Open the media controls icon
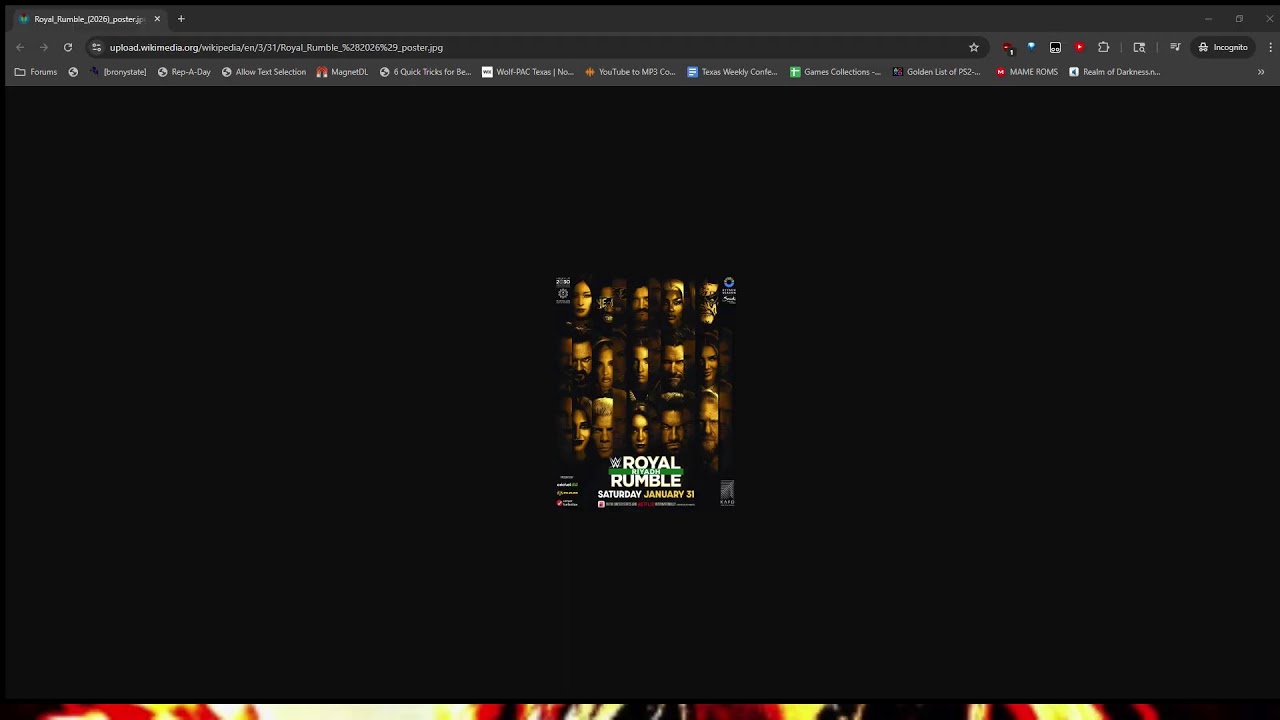Image resolution: width=1280 pixels, height=720 pixels. point(1175,47)
